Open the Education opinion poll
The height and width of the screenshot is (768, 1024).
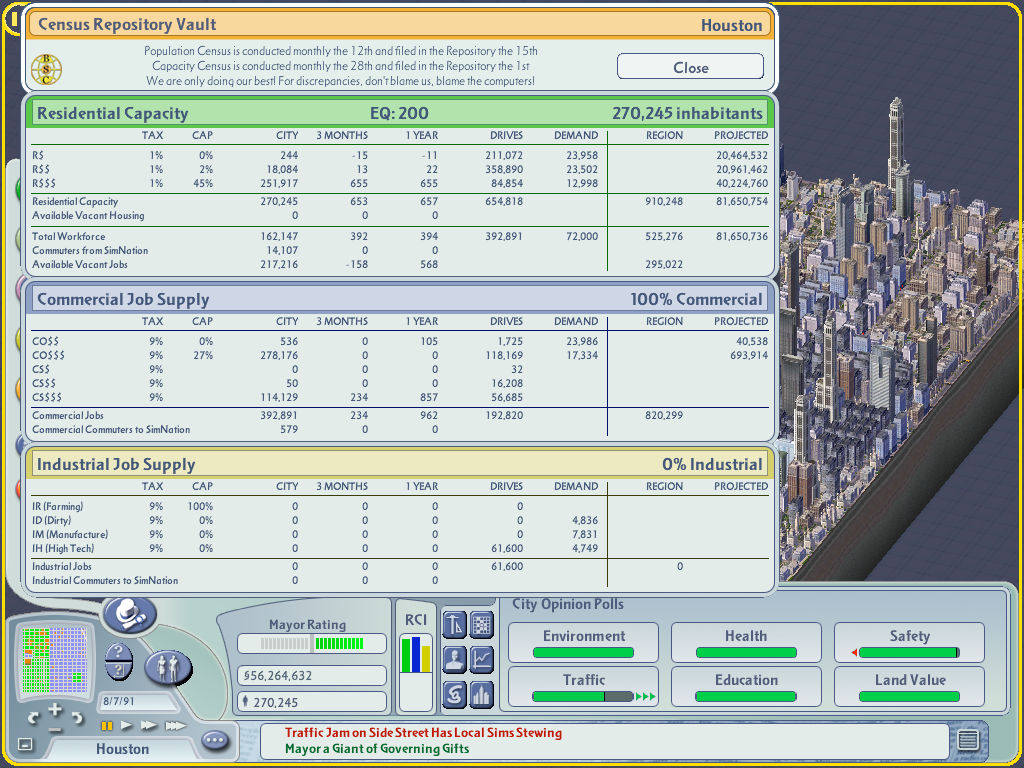click(x=746, y=686)
